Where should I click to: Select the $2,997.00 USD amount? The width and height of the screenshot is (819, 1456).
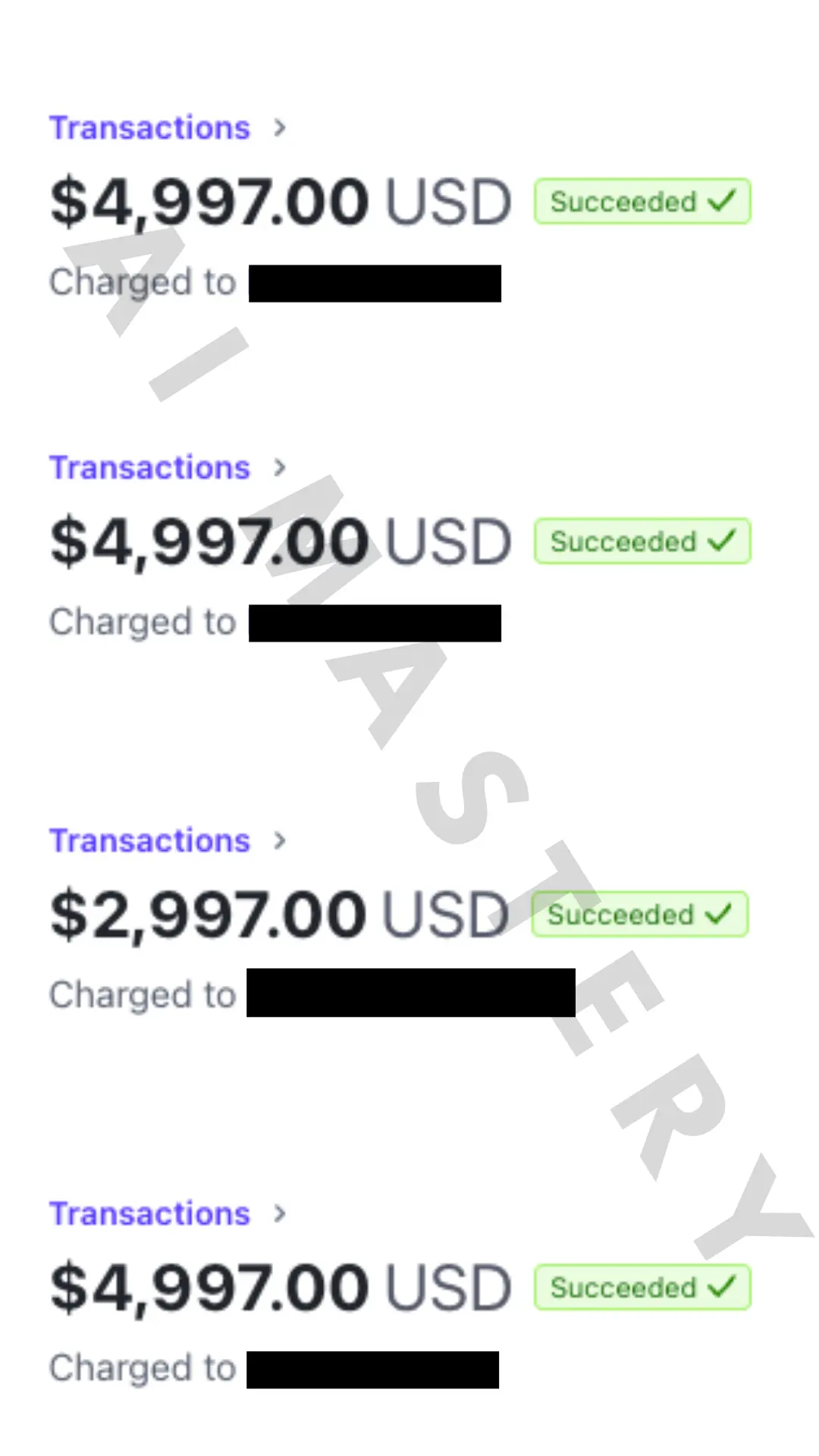278,915
